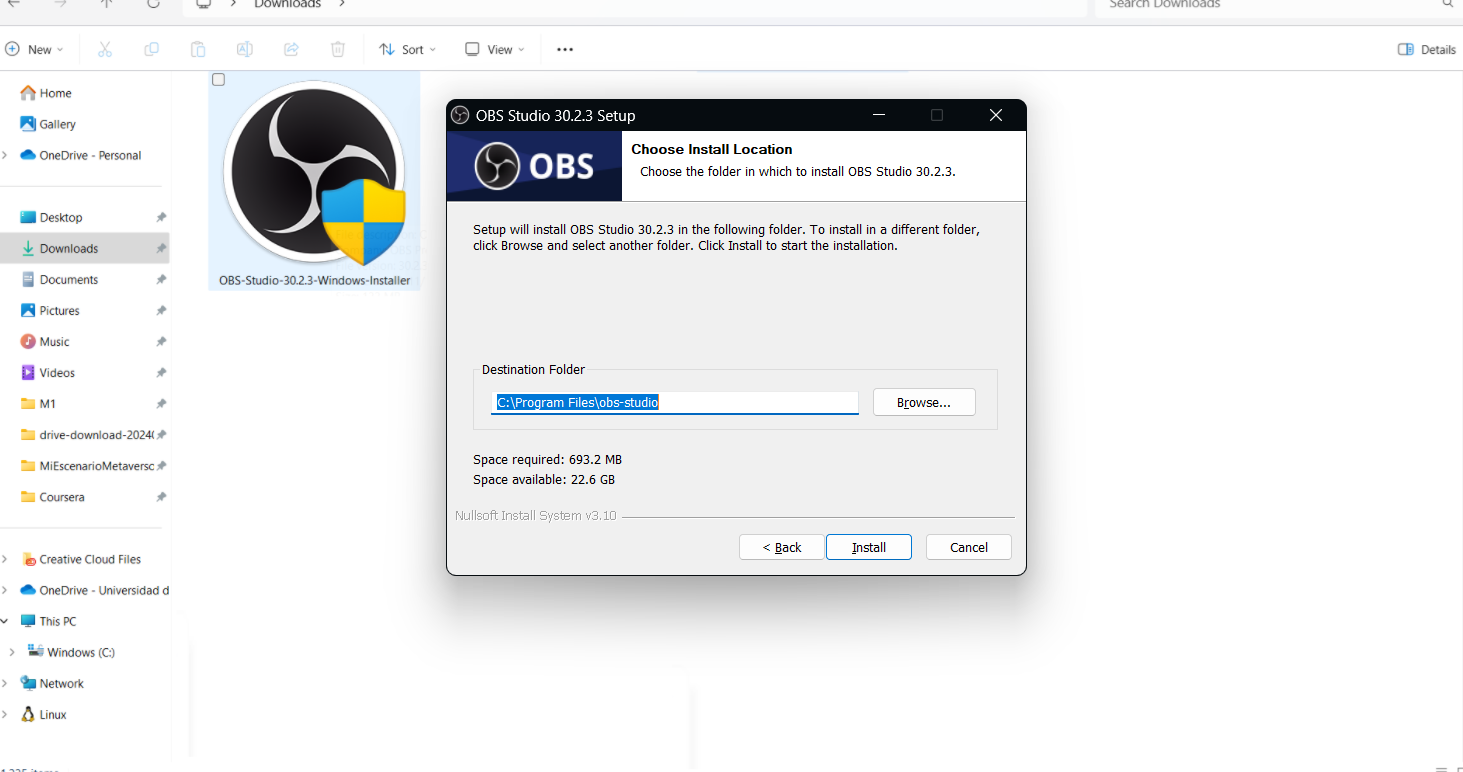This screenshot has width=1463, height=772.
Task: Expand the OneDrive - Universidad node
Action: pyautogui.click(x=6, y=590)
